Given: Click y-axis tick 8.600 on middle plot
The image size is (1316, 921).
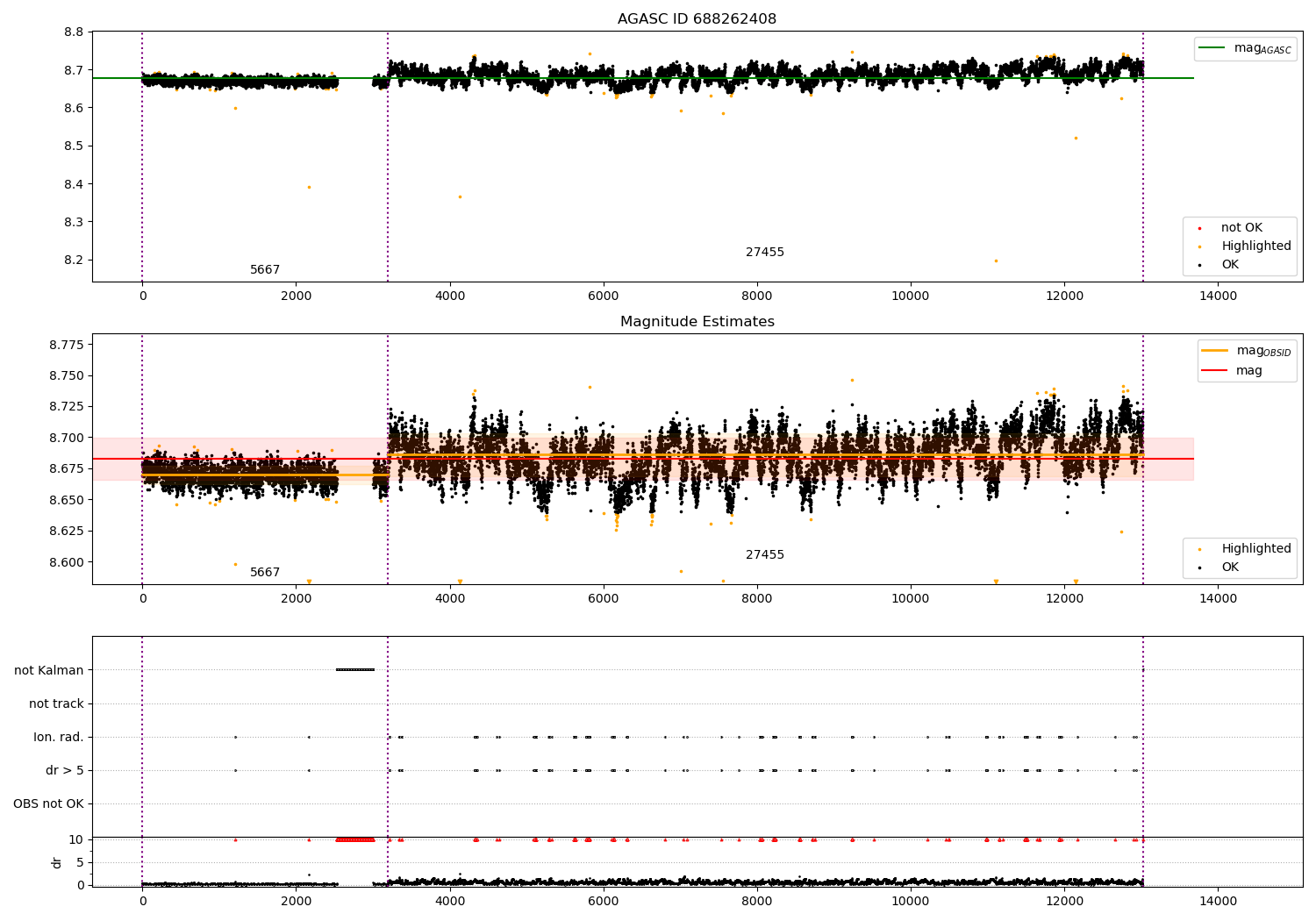Looking at the screenshot, I should (67, 562).
